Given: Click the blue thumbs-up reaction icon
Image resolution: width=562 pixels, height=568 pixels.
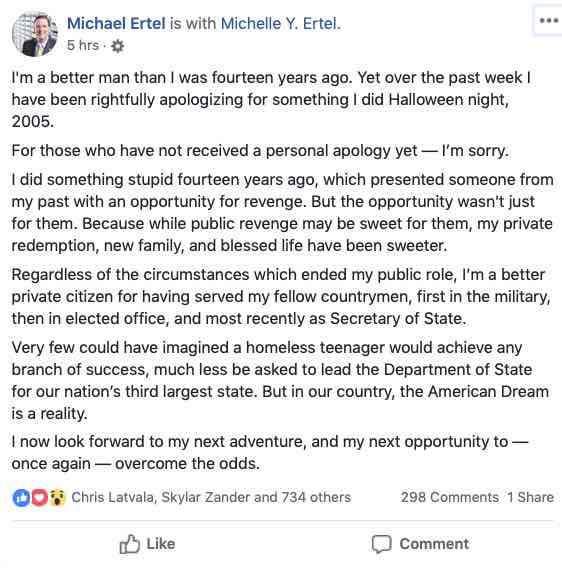Looking at the screenshot, I should point(21,497).
